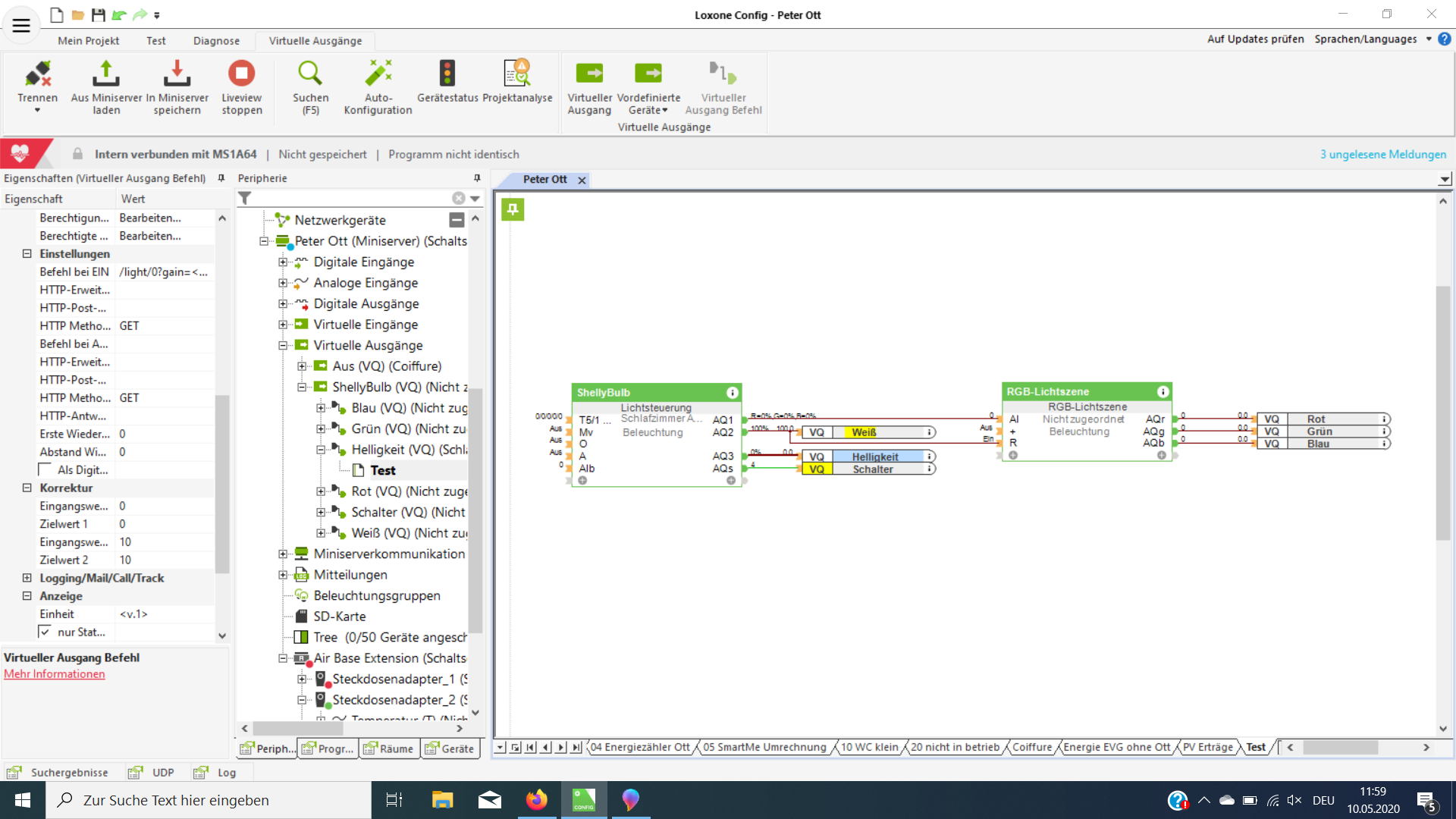Collapse the Einstellungen property group
Image resolution: width=1456 pixels, height=819 pixels.
(27, 254)
